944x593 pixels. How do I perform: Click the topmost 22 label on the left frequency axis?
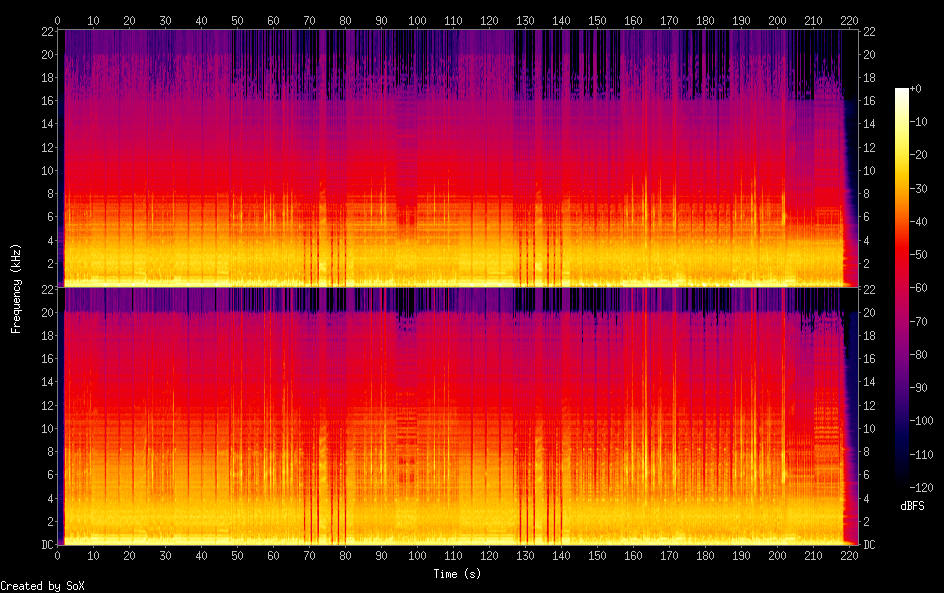[46, 32]
